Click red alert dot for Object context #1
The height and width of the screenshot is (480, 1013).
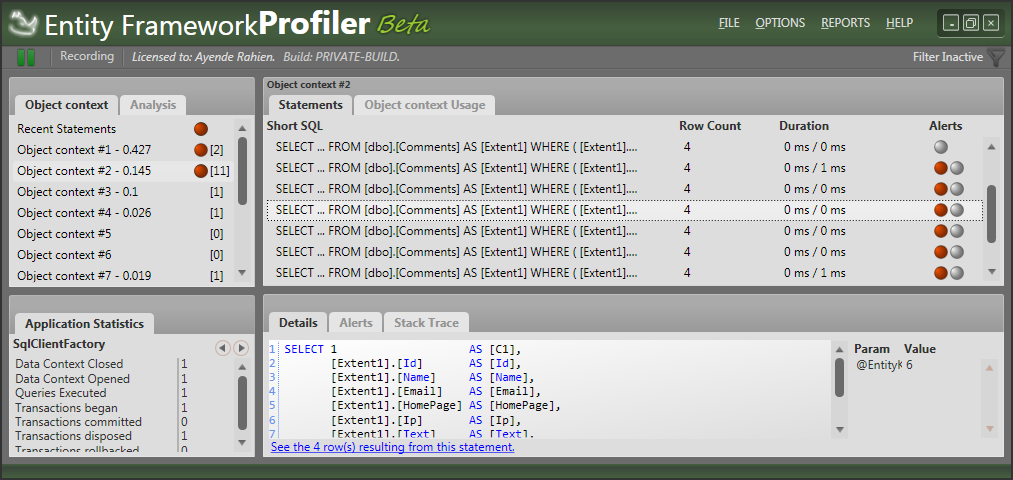201,150
